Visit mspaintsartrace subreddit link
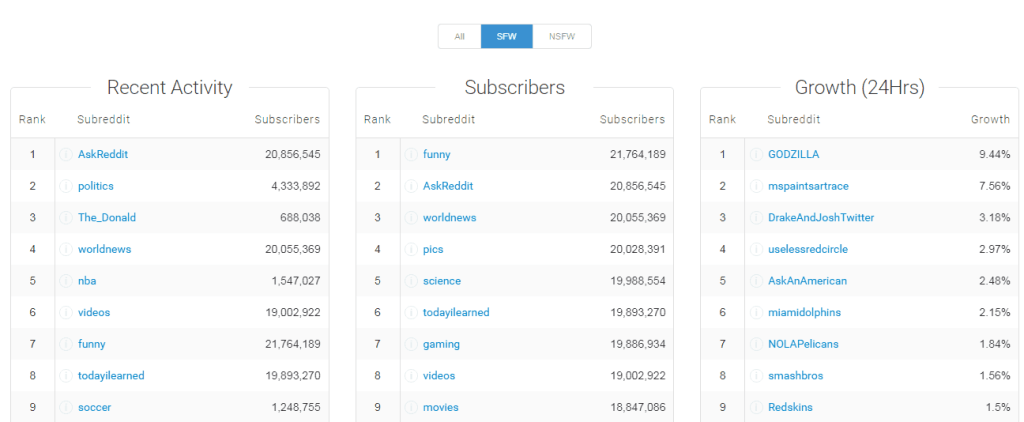This screenshot has height=422, width=1024. coord(808,186)
